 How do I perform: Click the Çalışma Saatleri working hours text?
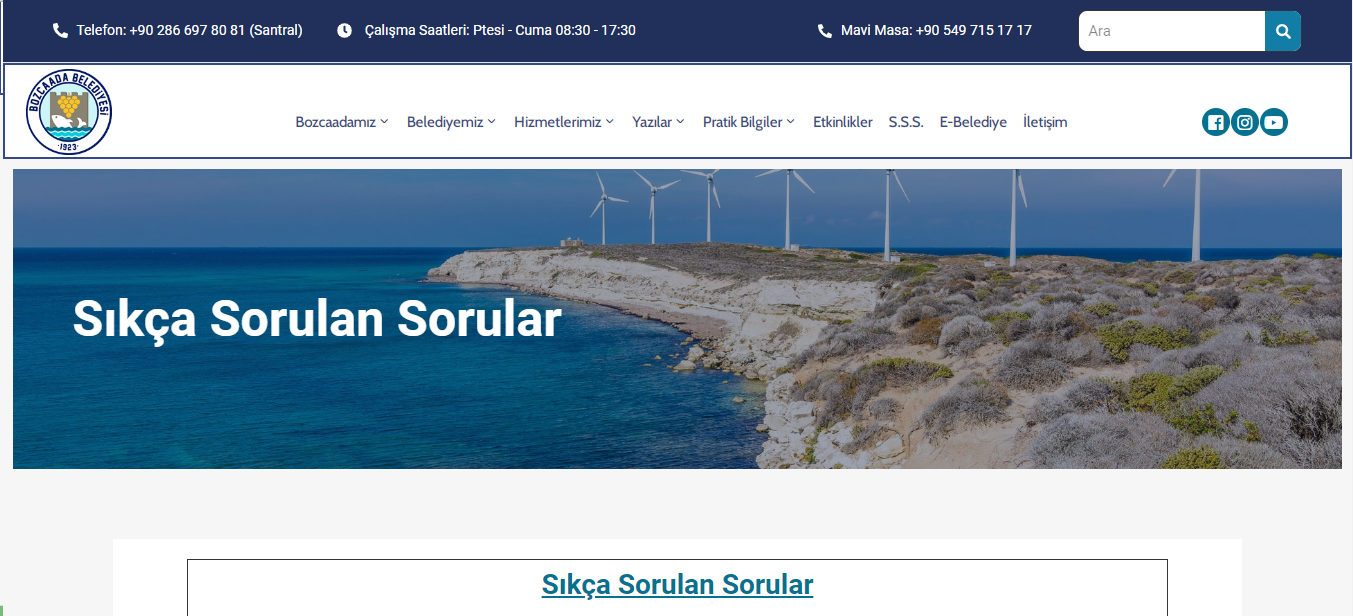tap(500, 31)
